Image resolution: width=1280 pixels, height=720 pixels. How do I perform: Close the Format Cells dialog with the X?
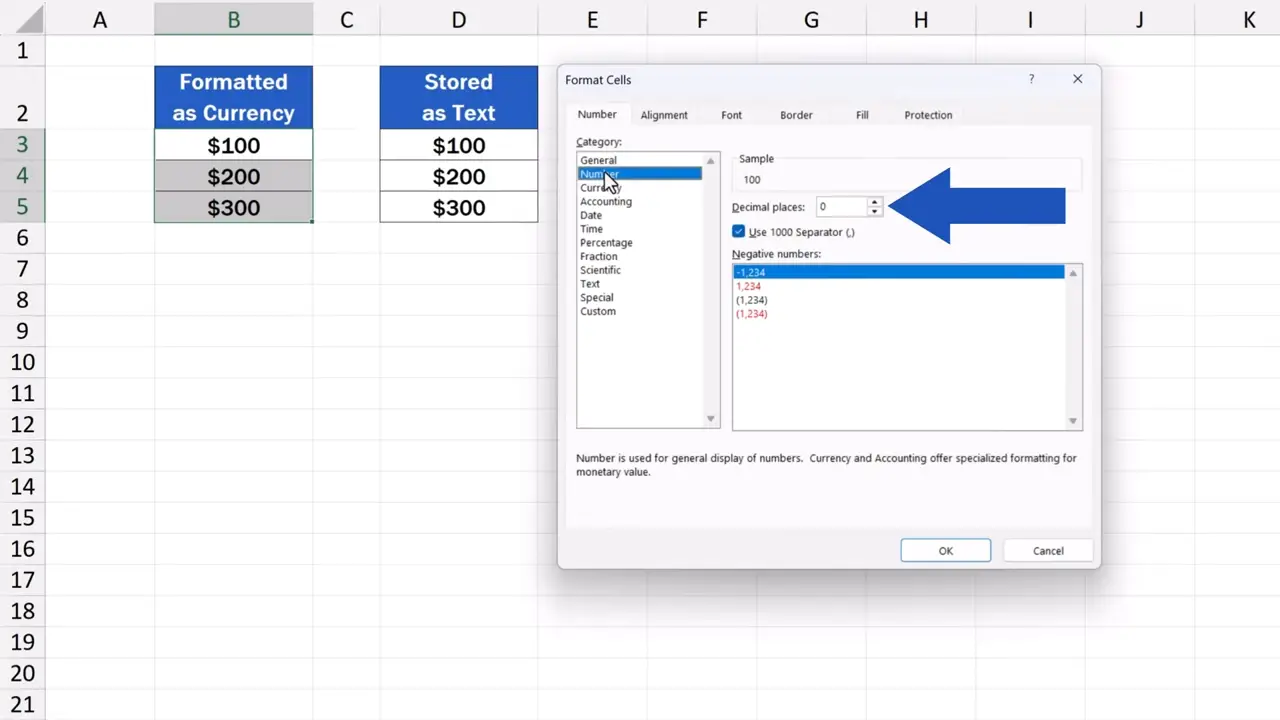(1077, 79)
